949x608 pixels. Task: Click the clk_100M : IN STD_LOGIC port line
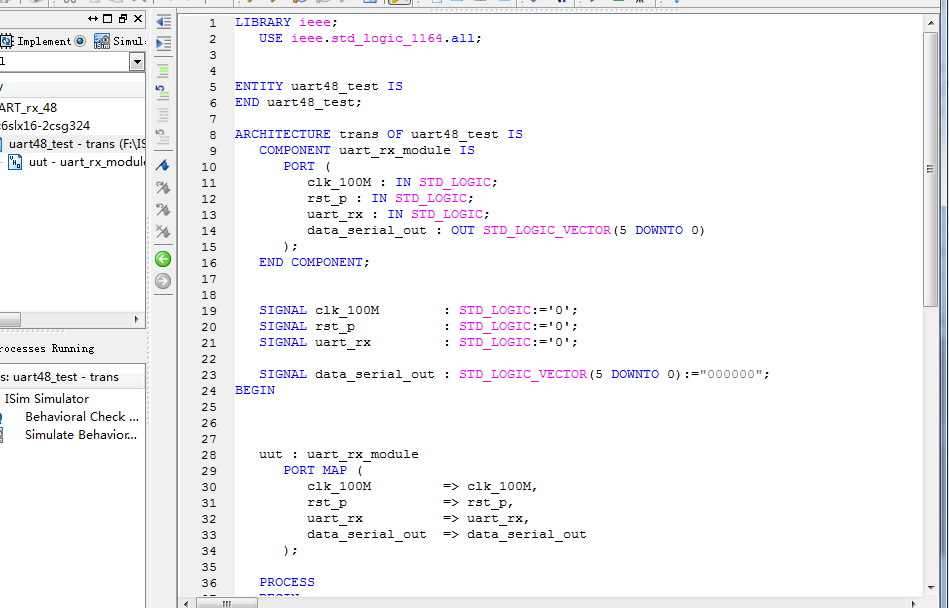[402, 182]
